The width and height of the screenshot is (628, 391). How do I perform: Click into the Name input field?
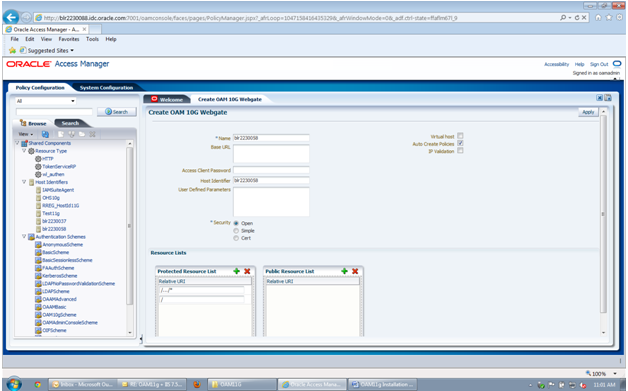point(271,138)
